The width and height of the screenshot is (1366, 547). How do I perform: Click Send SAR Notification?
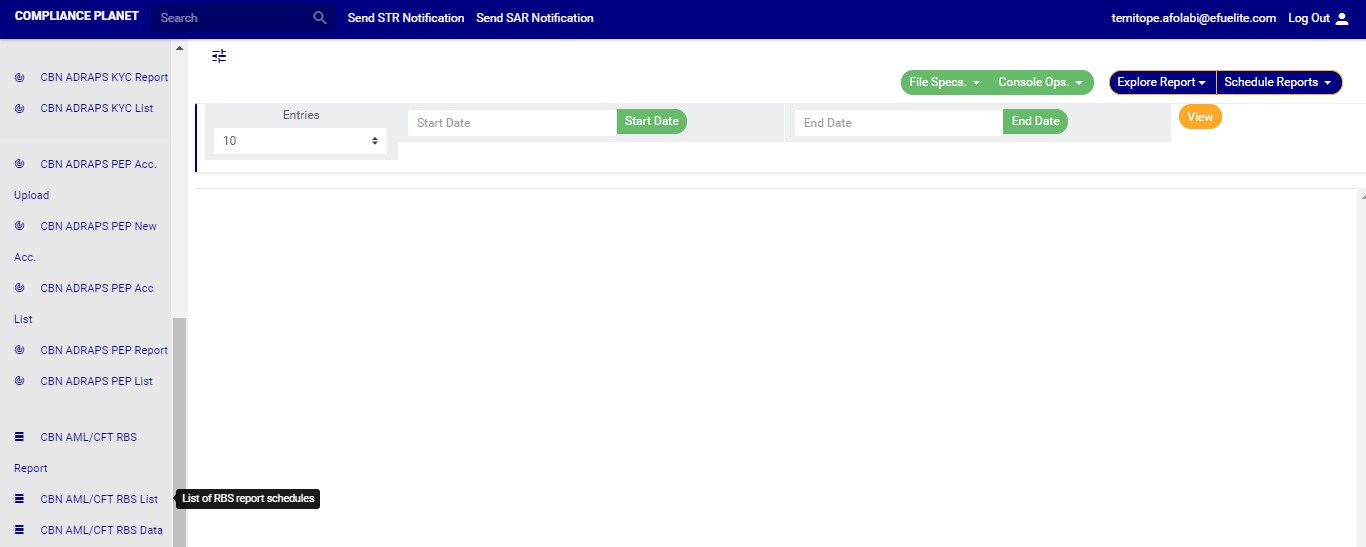pyautogui.click(x=535, y=18)
